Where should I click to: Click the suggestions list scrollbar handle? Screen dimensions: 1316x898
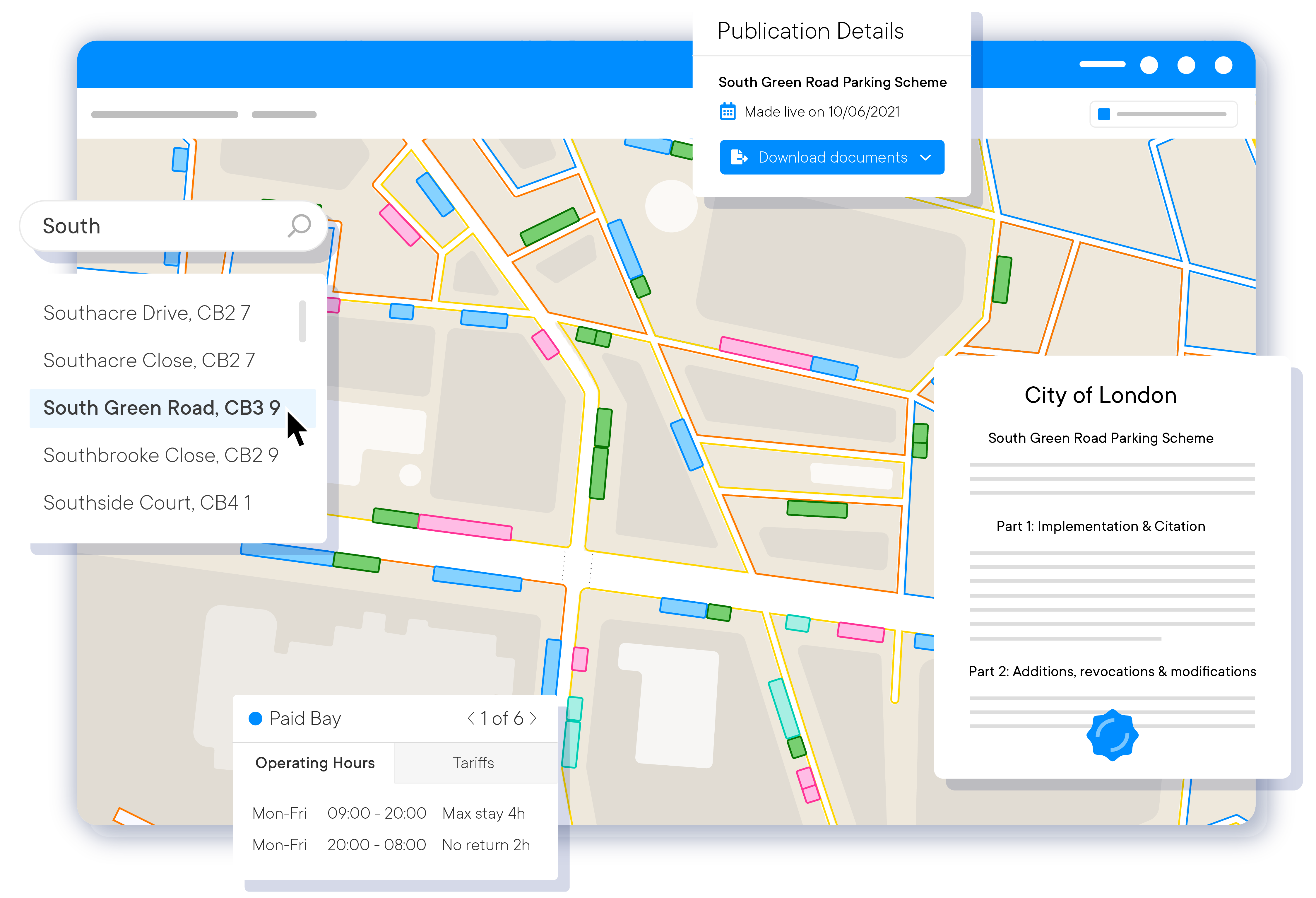click(x=302, y=321)
